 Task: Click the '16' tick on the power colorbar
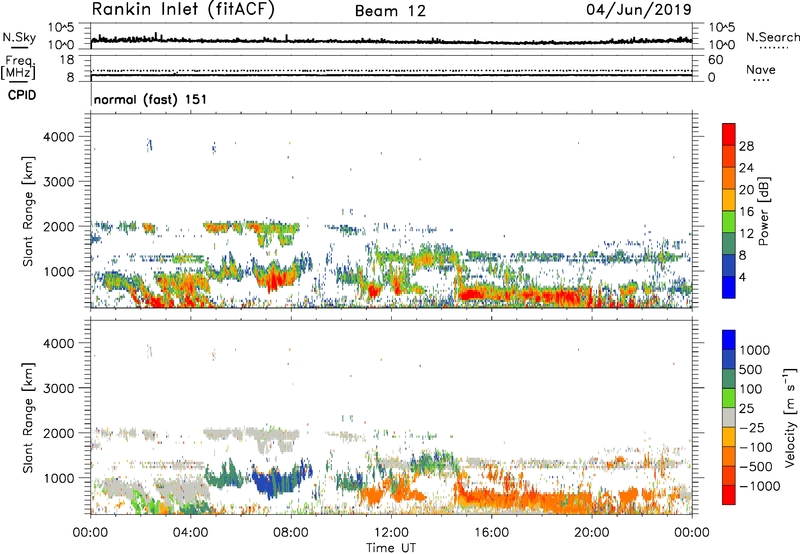(x=746, y=212)
